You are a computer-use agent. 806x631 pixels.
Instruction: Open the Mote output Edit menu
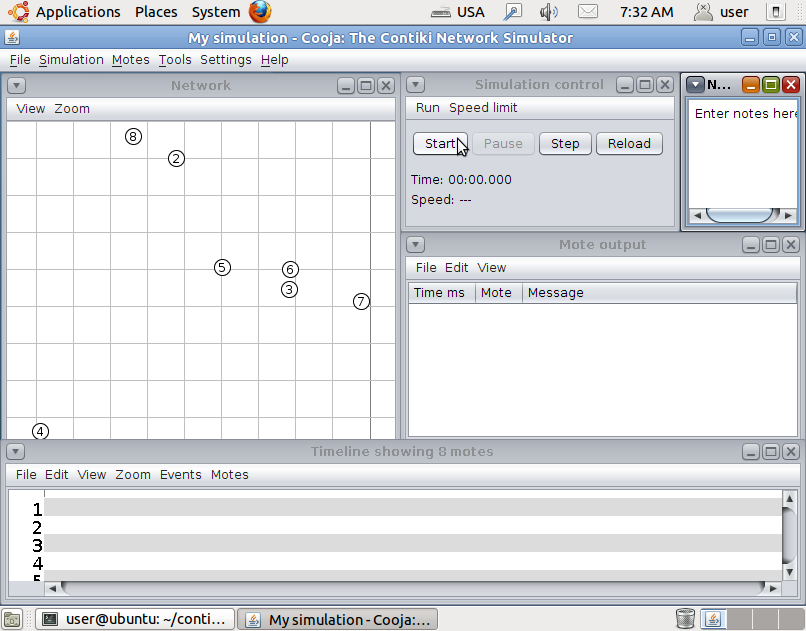456,268
